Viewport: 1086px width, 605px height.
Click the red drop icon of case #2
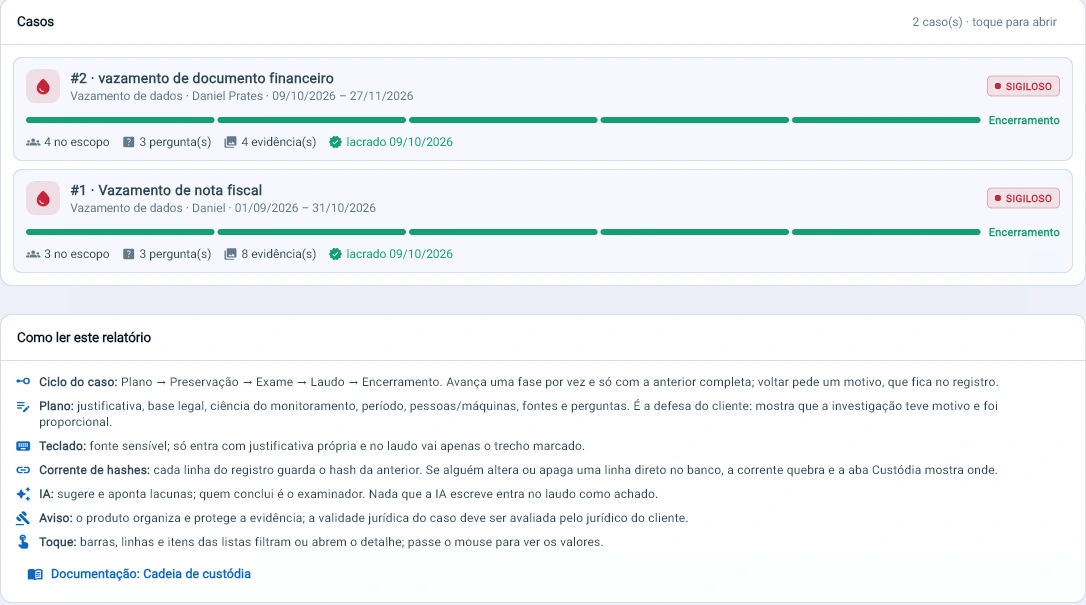pos(43,87)
